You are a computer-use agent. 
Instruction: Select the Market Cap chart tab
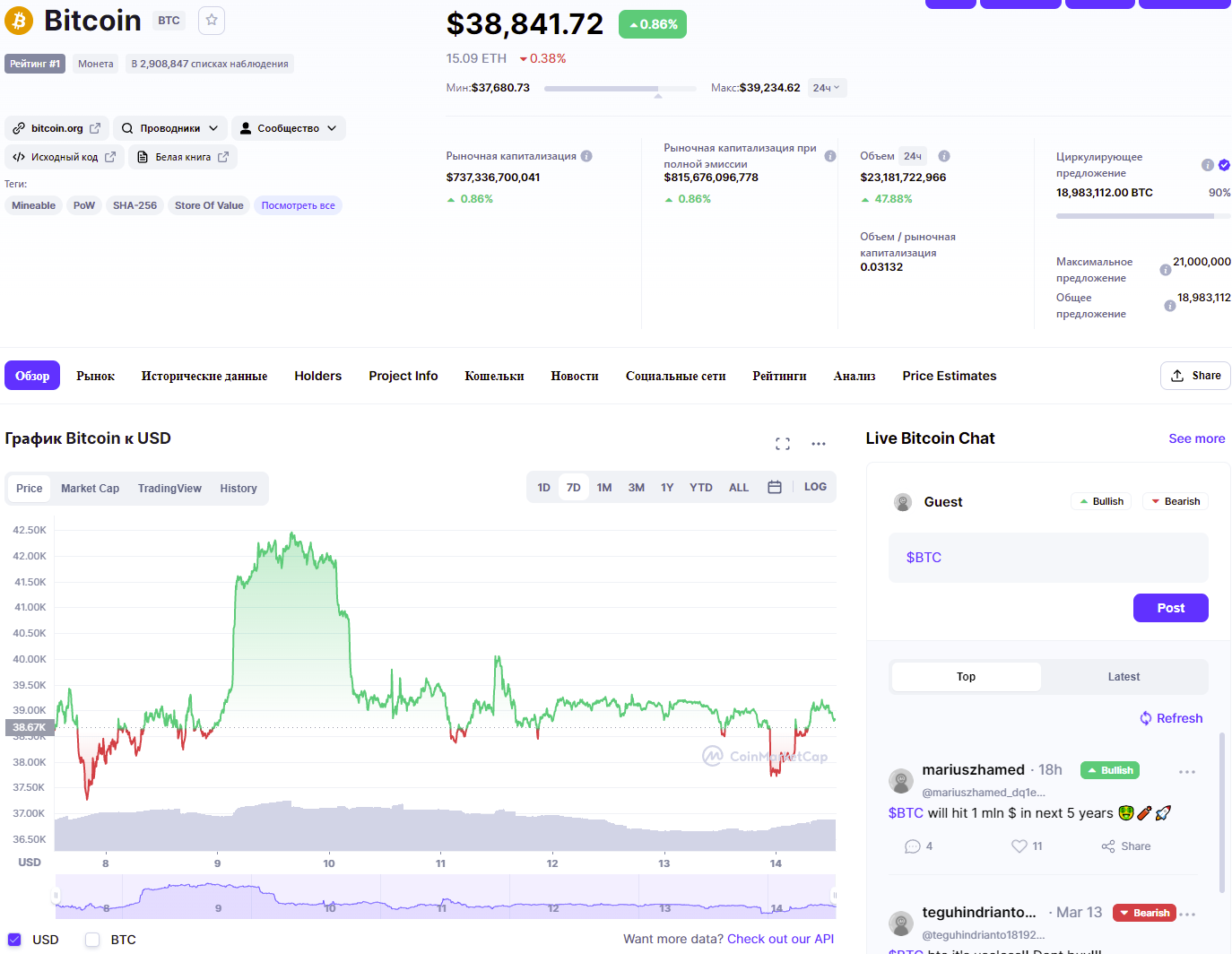tap(90, 489)
